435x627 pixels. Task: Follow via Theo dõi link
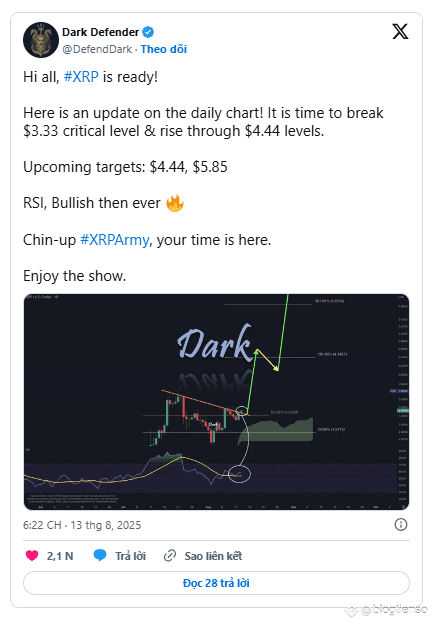[164, 49]
